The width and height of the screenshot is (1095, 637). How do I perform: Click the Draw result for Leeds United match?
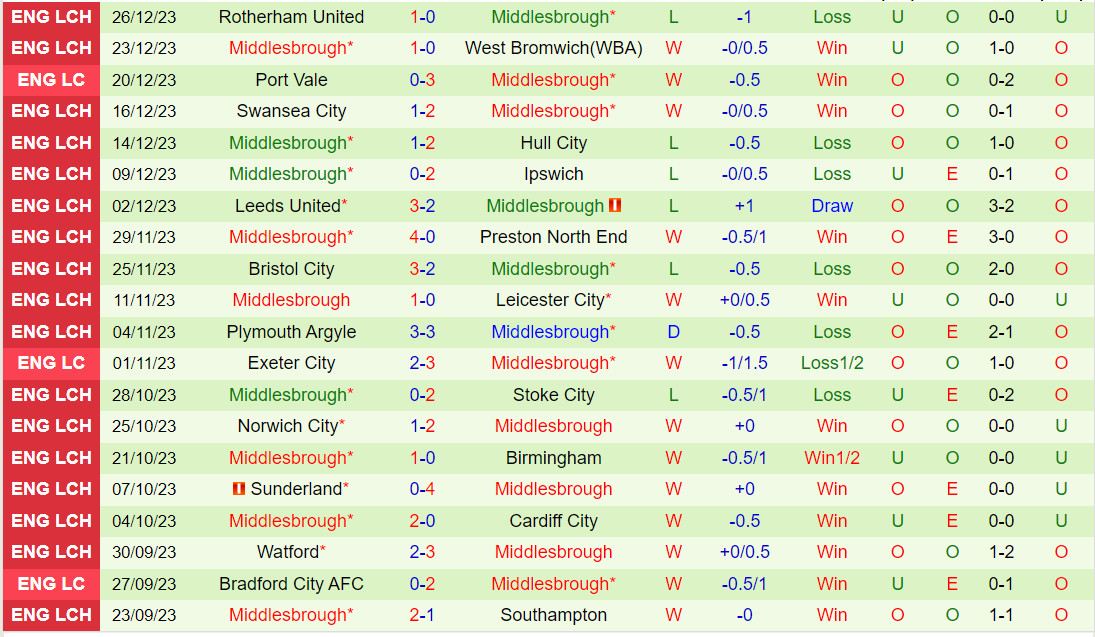(832, 206)
